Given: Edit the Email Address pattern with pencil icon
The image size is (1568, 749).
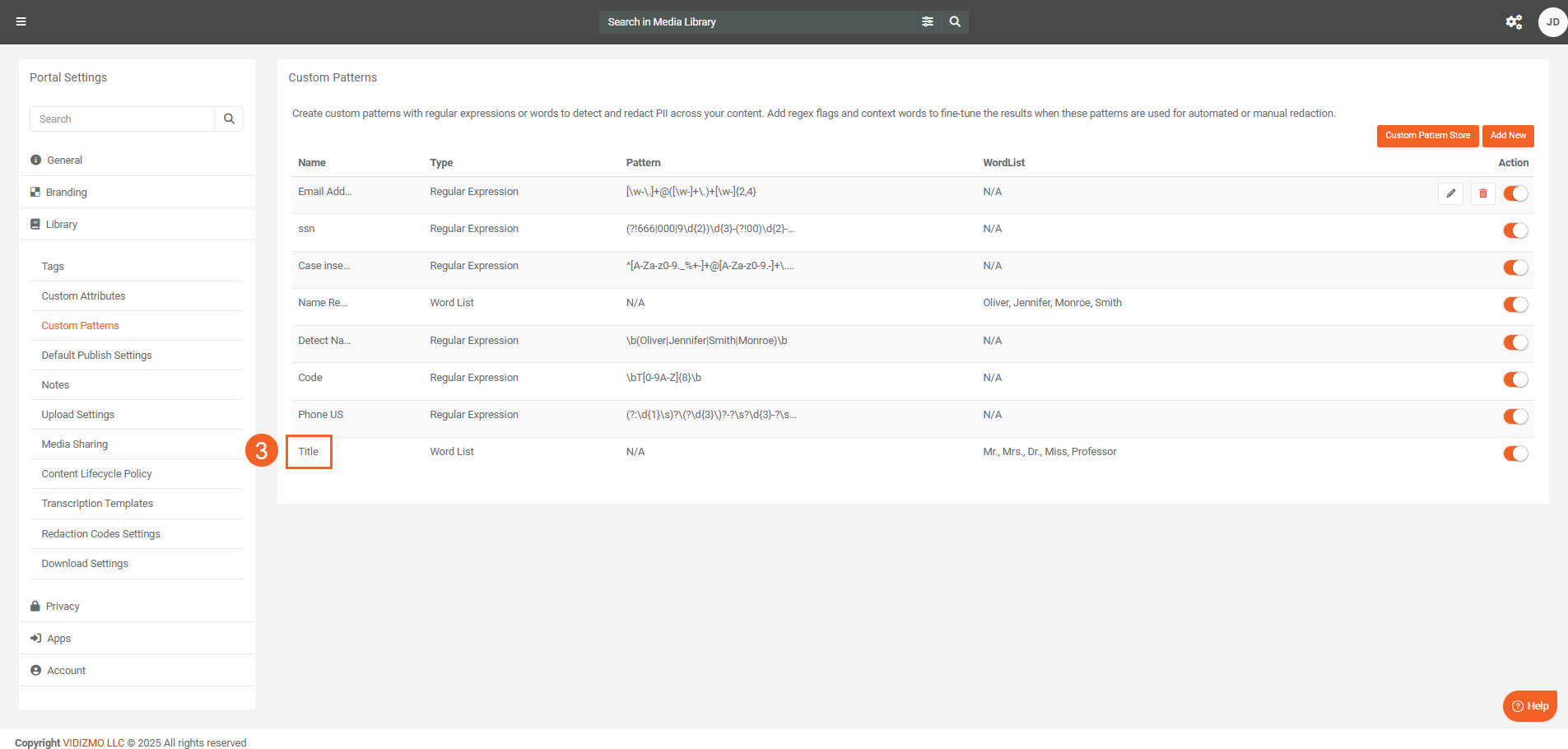Looking at the screenshot, I should 1450,193.
